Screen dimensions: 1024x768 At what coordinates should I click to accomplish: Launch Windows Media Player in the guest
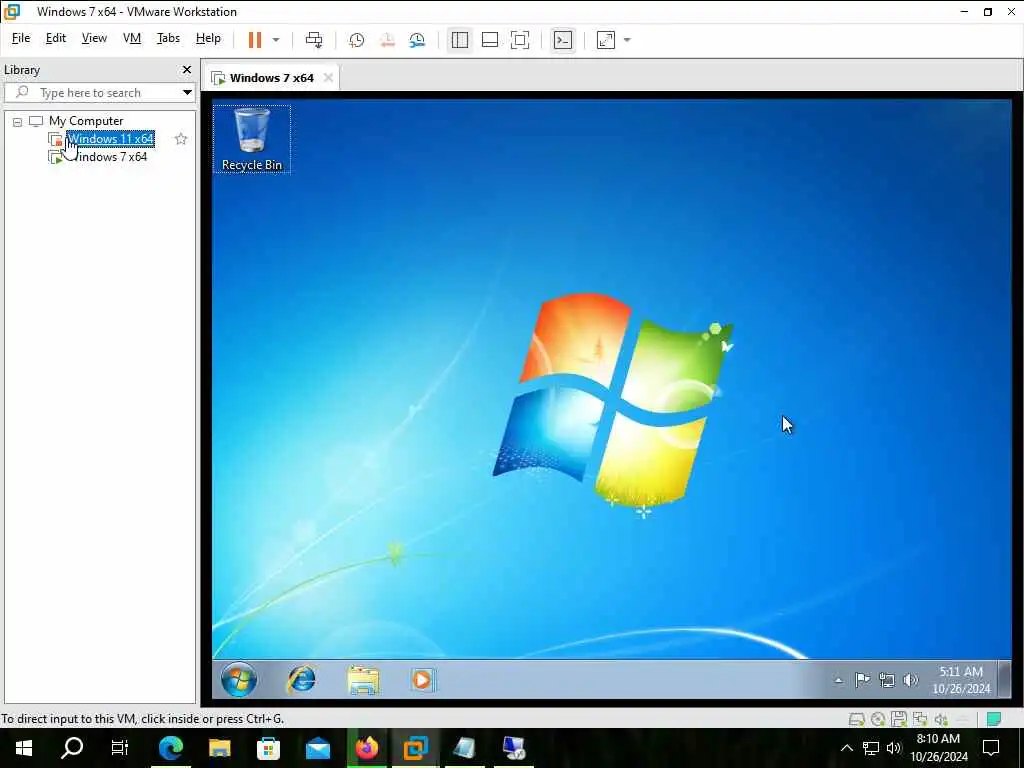coord(423,680)
